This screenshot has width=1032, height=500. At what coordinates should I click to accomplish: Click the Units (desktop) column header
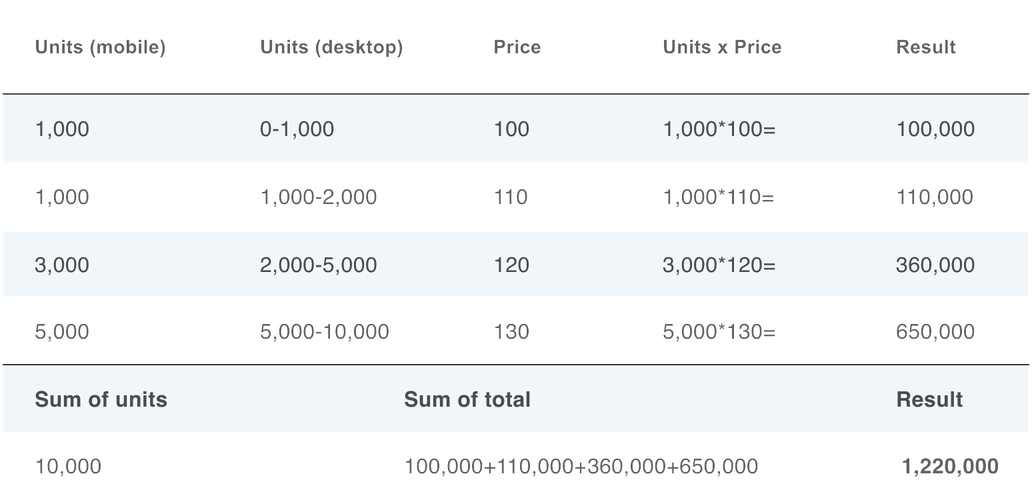(332, 48)
